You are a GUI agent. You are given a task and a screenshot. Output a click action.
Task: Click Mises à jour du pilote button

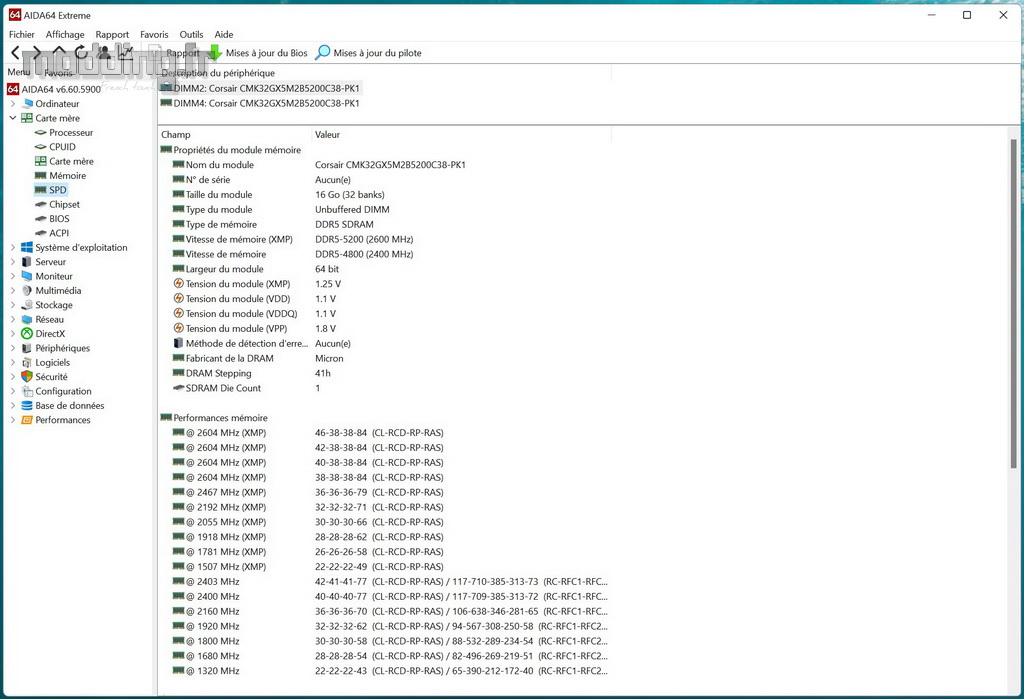point(368,53)
